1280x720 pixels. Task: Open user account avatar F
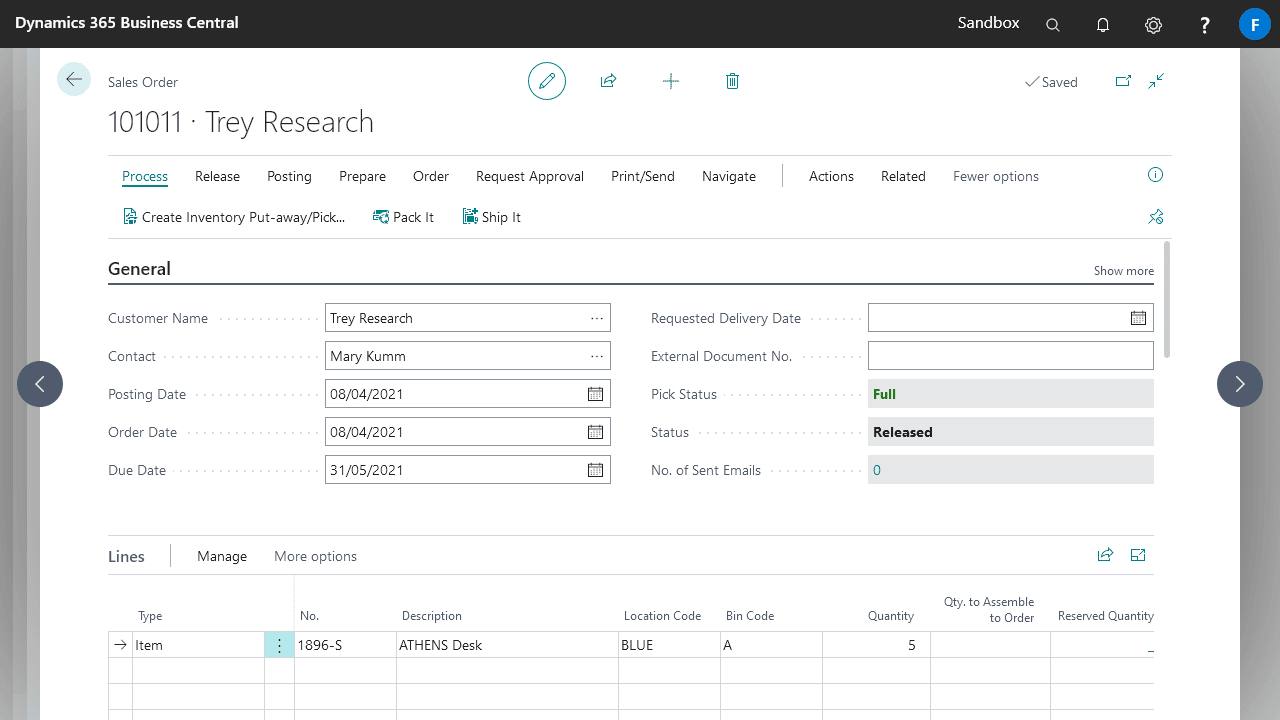(x=1255, y=24)
